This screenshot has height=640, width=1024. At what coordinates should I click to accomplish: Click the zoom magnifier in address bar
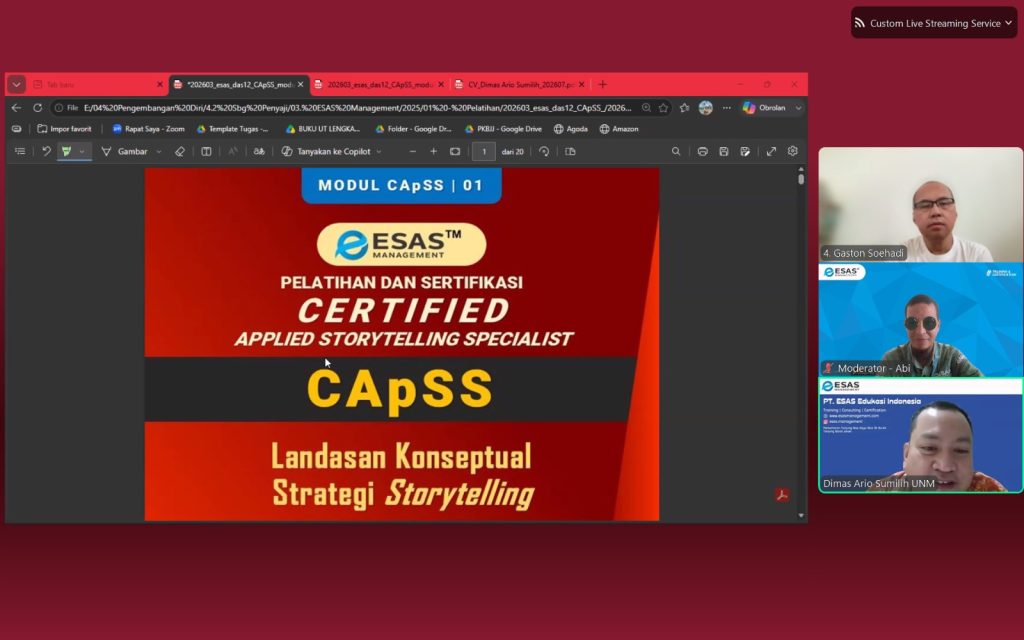(x=646, y=108)
